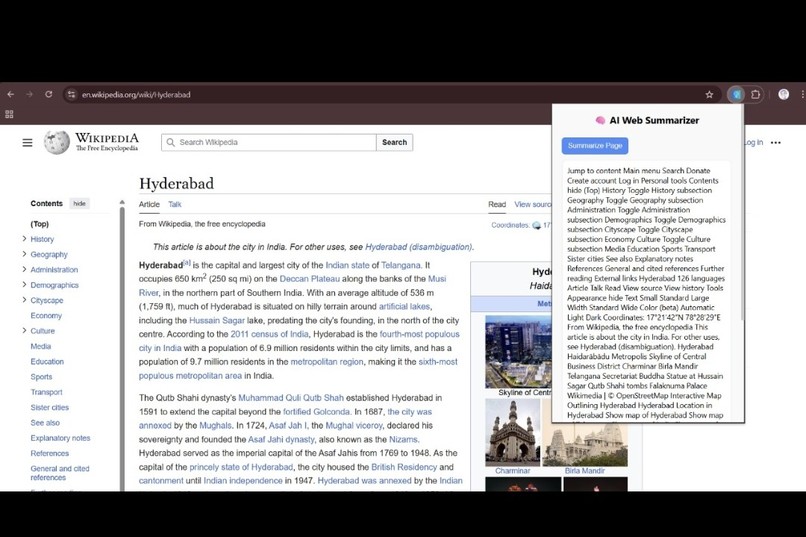The width and height of the screenshot is (806, 537).
Task: Open the Charminar caption link
Action: 512,471
